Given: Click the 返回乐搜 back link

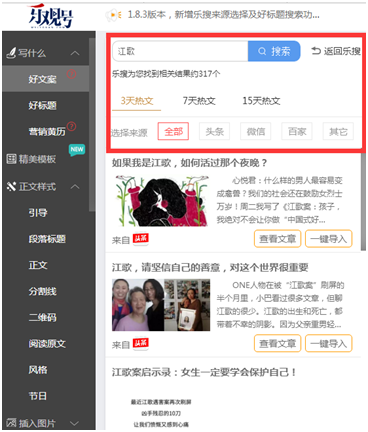Looking at the screenshot, I should tap(336, 51).
